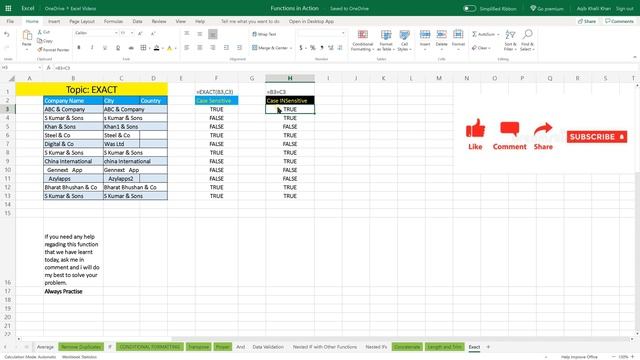Align text left

coord(187,48)
